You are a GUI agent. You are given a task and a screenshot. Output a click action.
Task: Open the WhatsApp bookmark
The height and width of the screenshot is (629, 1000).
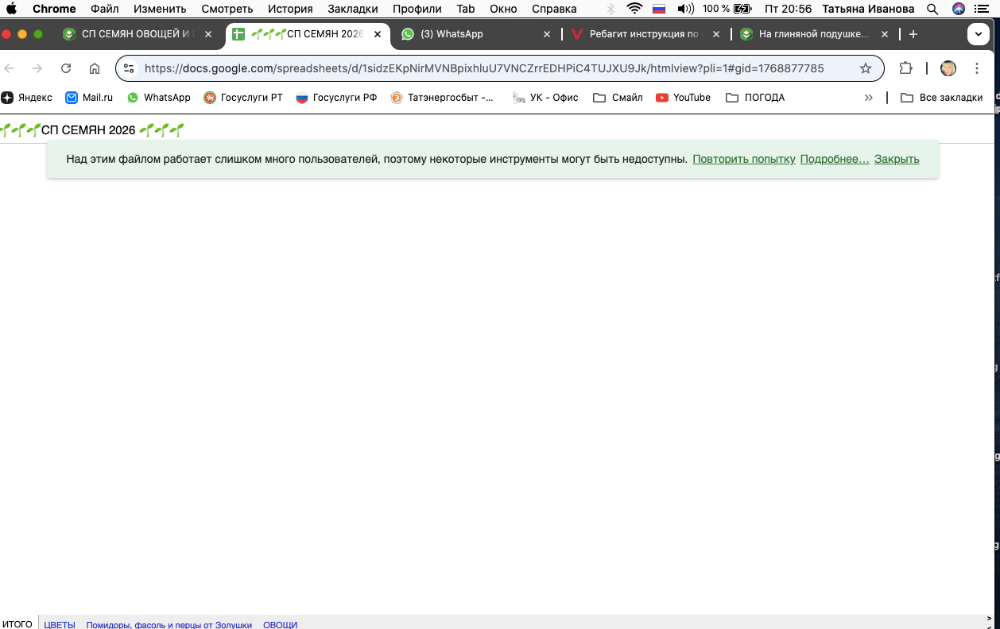click(158, 98)
